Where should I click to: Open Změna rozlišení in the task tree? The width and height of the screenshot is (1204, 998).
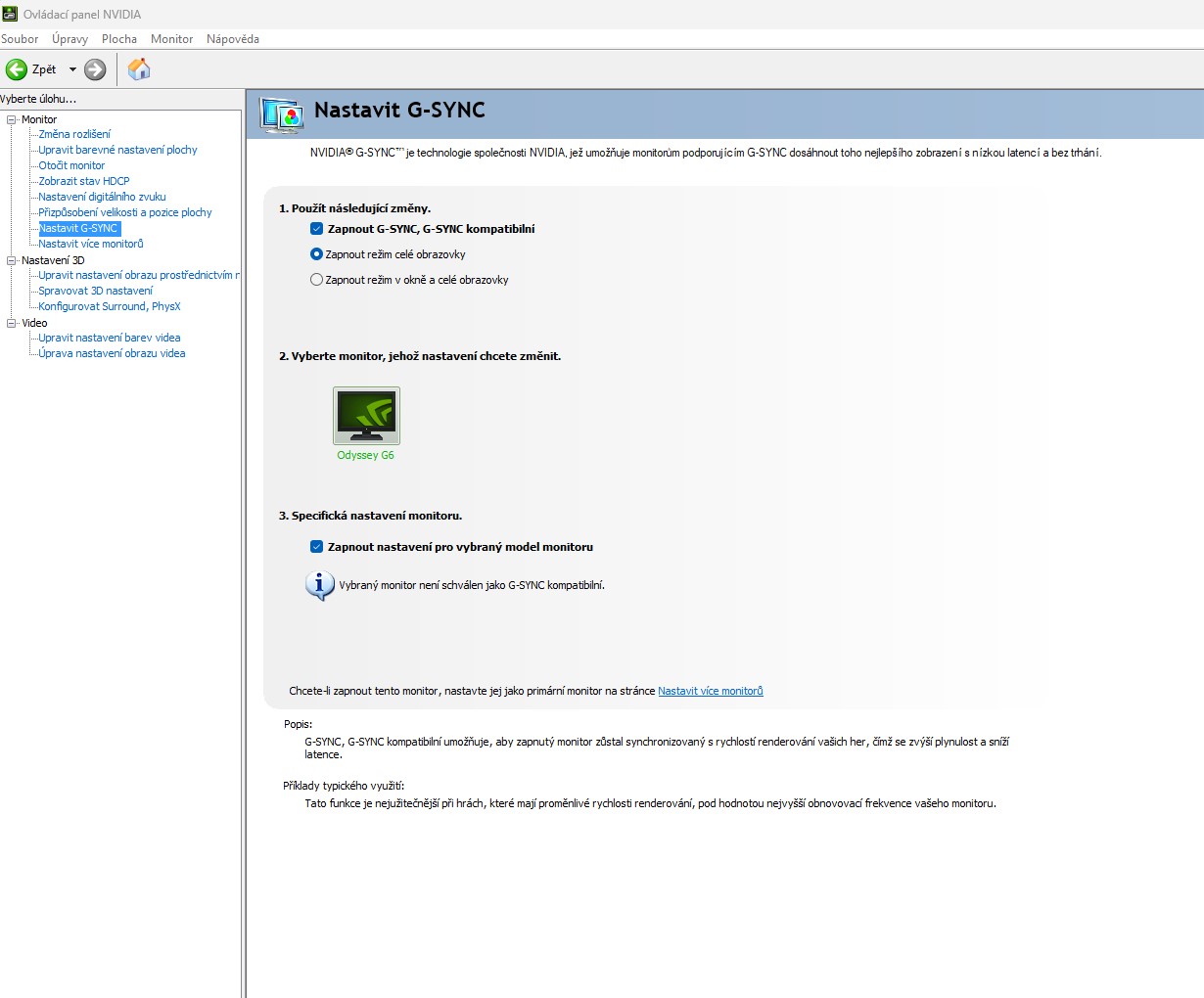(x=74, y=134)
